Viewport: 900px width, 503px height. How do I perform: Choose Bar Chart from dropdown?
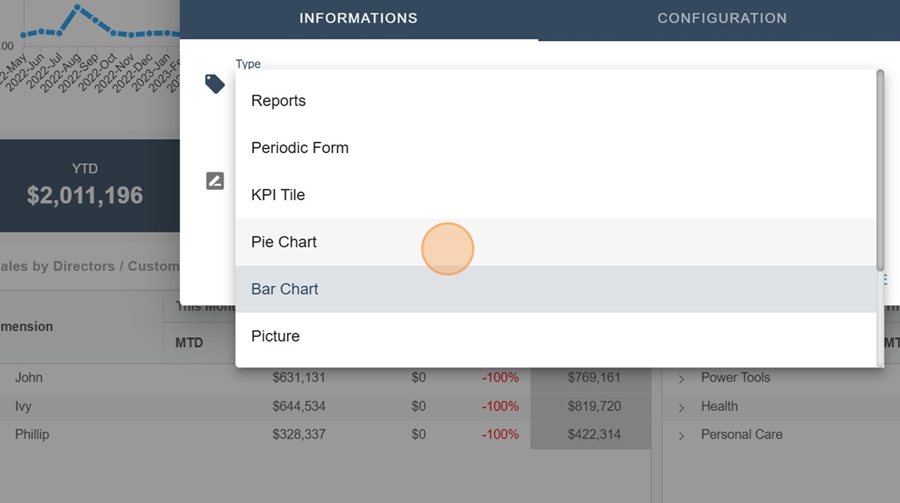[285, 289]
